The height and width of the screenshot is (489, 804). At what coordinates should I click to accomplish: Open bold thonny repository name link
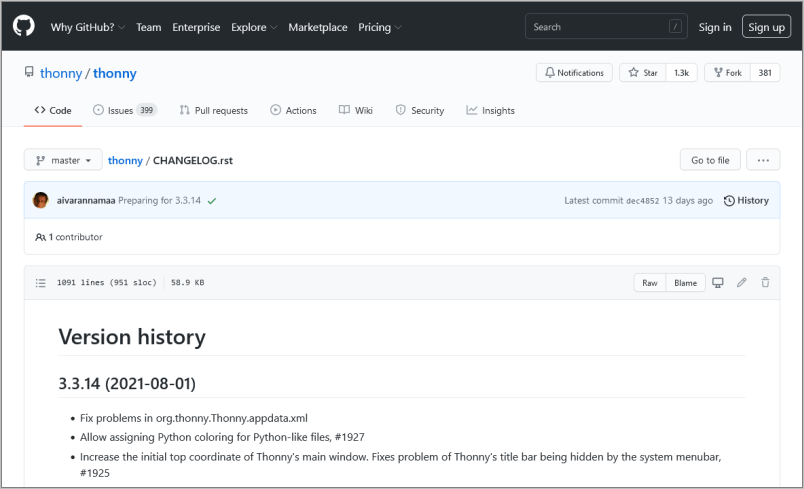[115, 73]
